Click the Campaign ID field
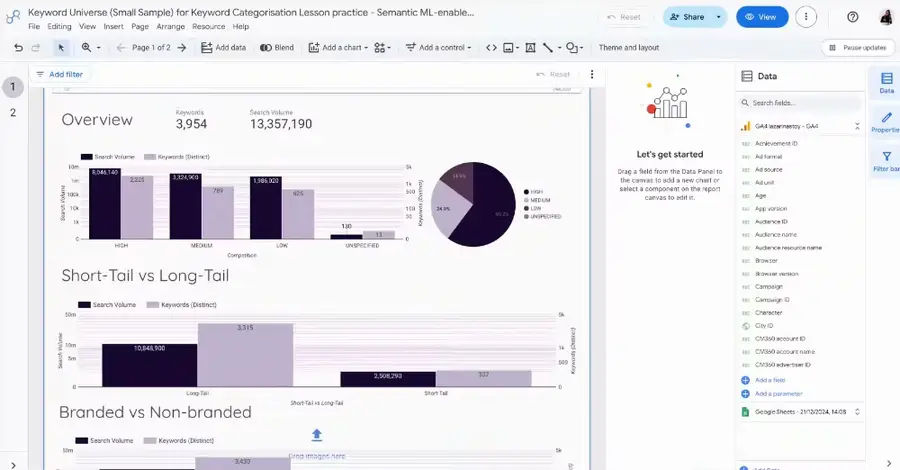Image resolution: width=900 pixels, height=470 pixels. coord(772,300)
